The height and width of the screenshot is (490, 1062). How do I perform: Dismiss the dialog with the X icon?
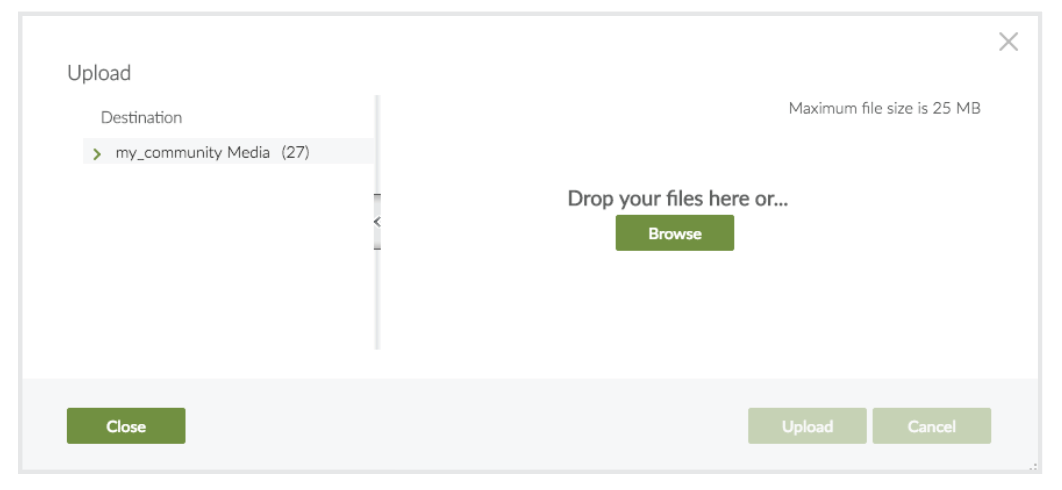pos(1008,42)
